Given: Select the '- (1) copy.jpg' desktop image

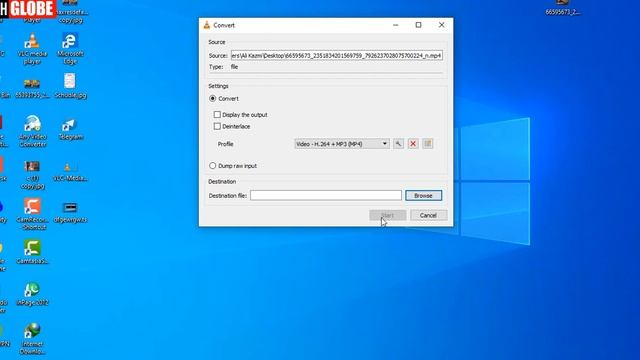Looking at the screenshot, I should click(32, 175).
